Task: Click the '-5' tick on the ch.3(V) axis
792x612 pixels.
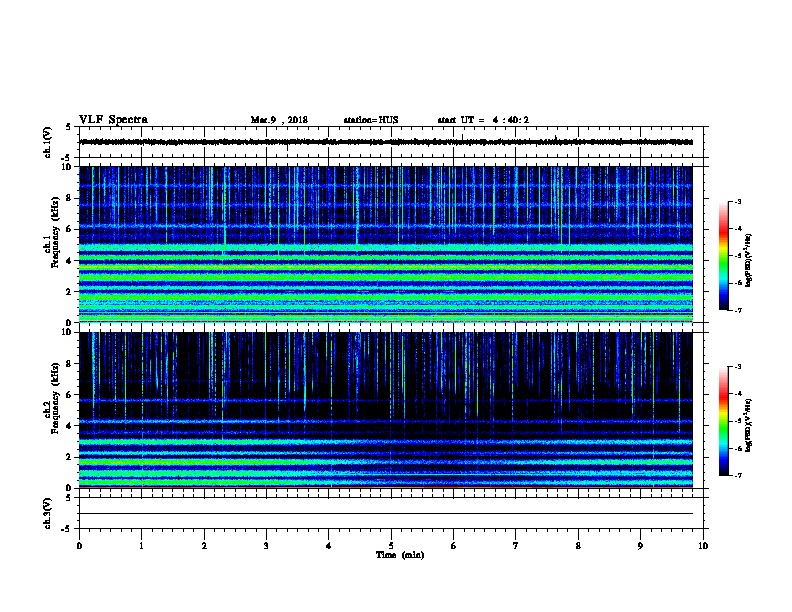Action: pos(67,529)
